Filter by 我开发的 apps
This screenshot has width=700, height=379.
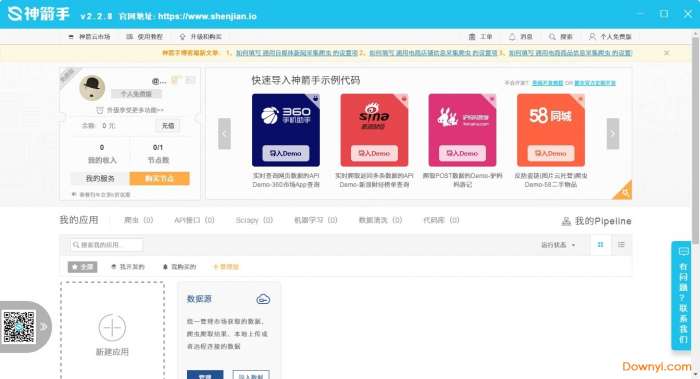pos(128,267)
